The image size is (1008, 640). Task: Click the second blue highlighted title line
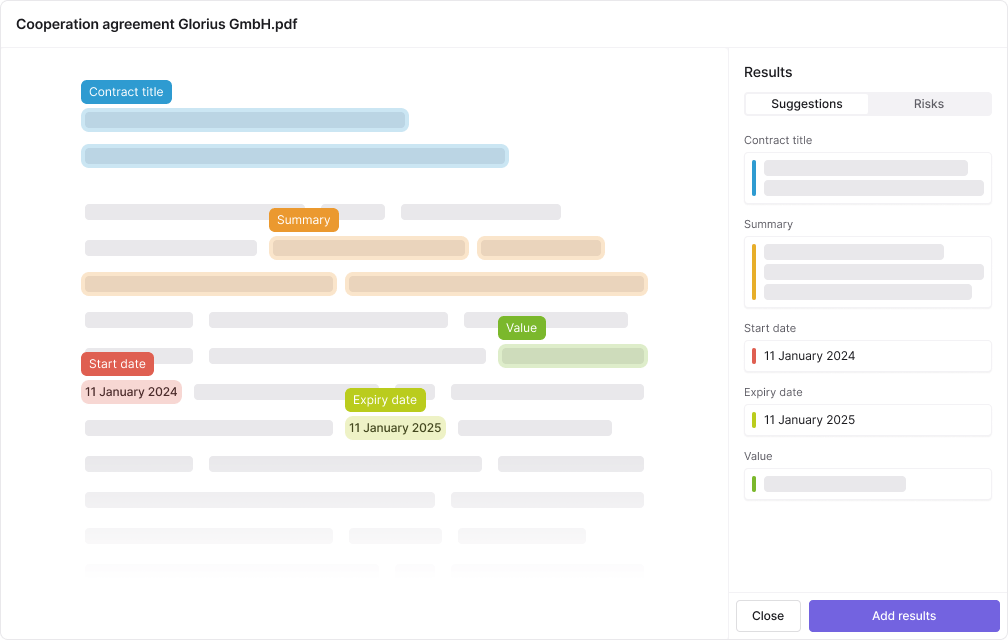295,156
